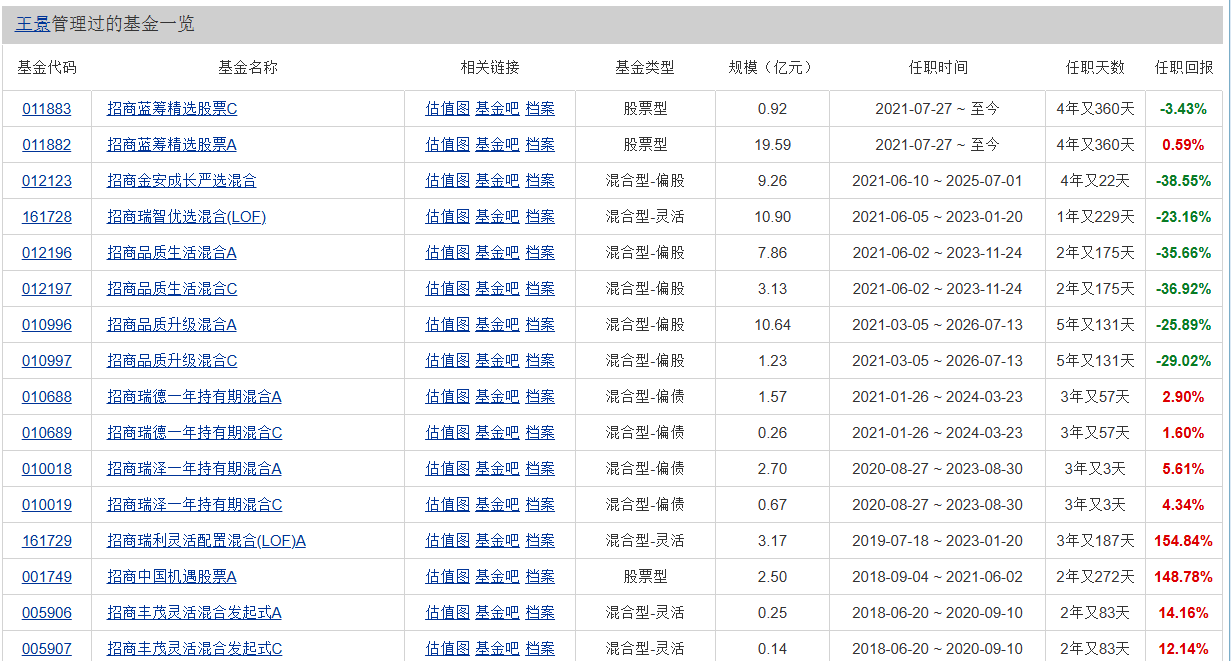Open 招商中国机遇股票A fund page

coord(172,577)
